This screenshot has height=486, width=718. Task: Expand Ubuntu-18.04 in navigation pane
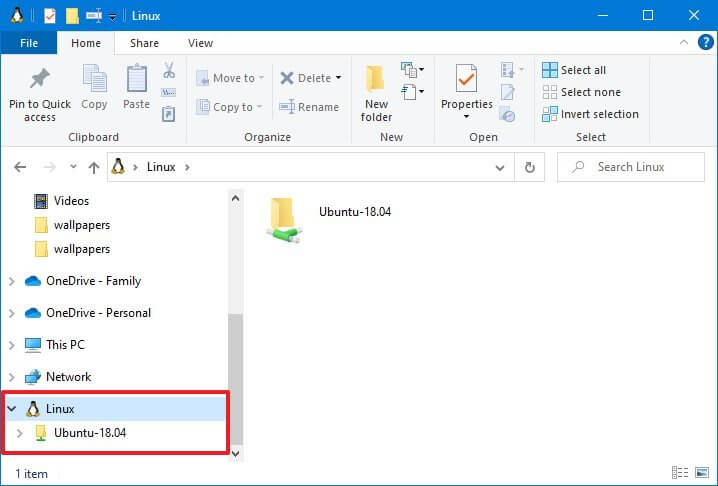pos(20,433)
